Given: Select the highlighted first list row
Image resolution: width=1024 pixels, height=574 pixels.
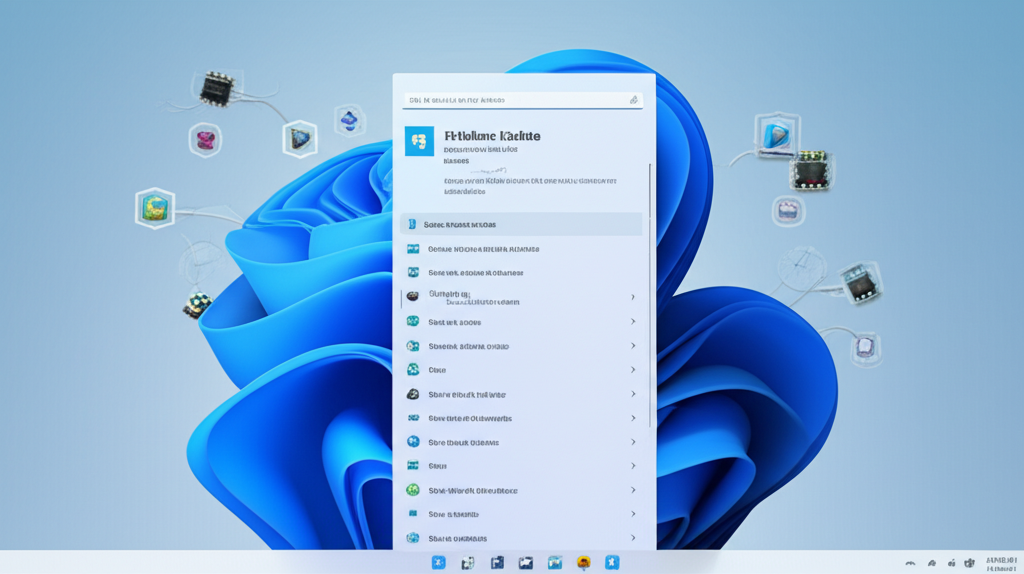Looking at the screenshot, I should (x=520, y=225).
